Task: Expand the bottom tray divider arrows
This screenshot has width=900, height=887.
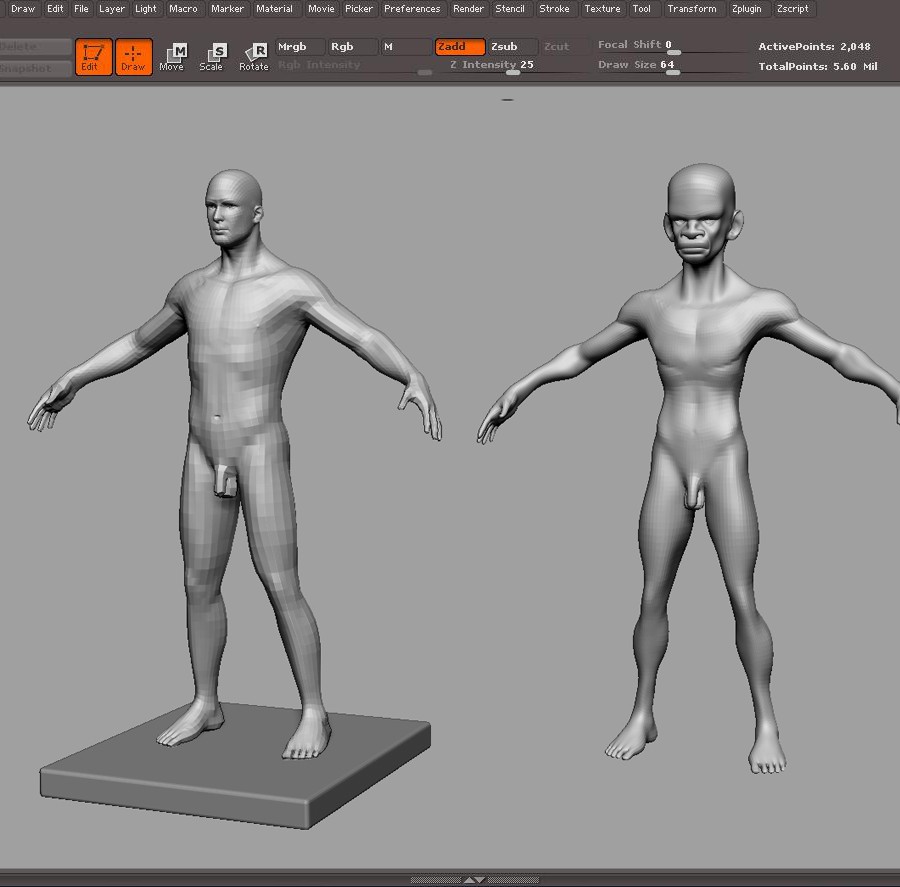Action: coord(474,880)
